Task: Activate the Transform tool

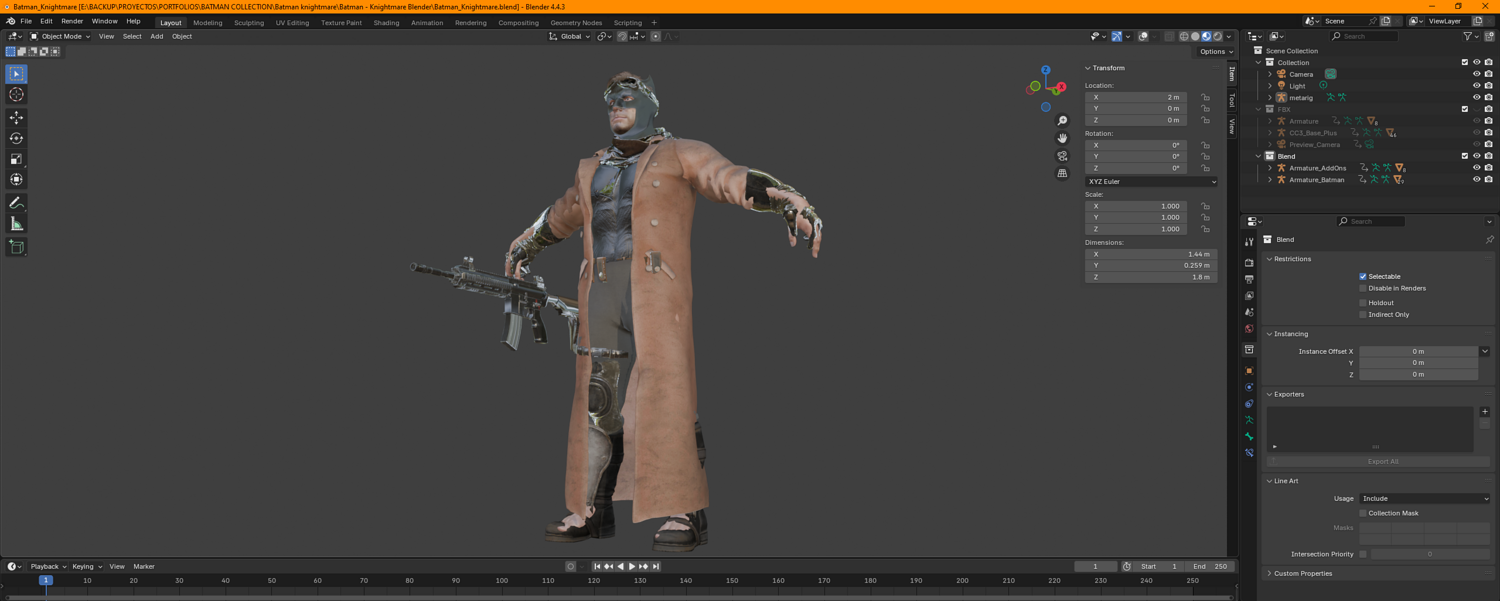Action: coord(16,179)
